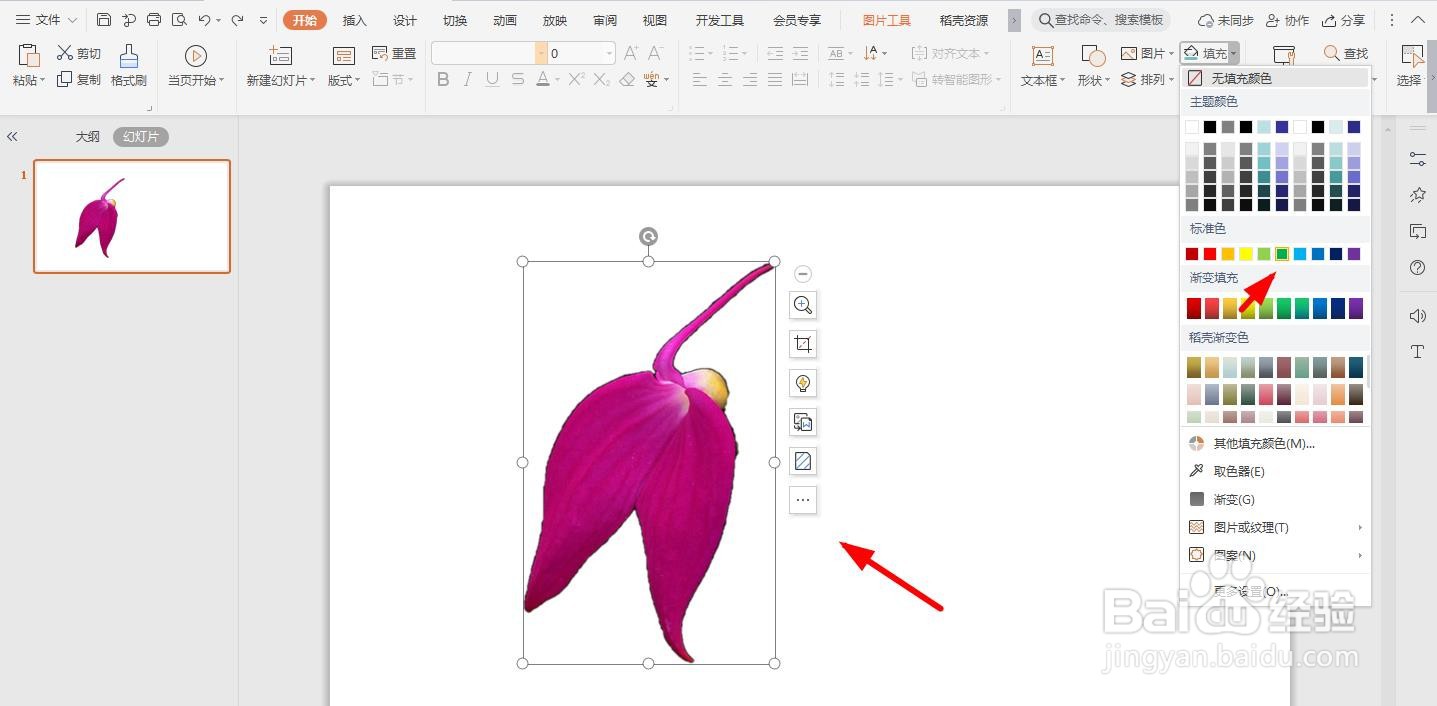This screenshot has width=1437, height=706.
Task: Click the Paste (粘贴) clipboard icon
Action: [29, 56]
